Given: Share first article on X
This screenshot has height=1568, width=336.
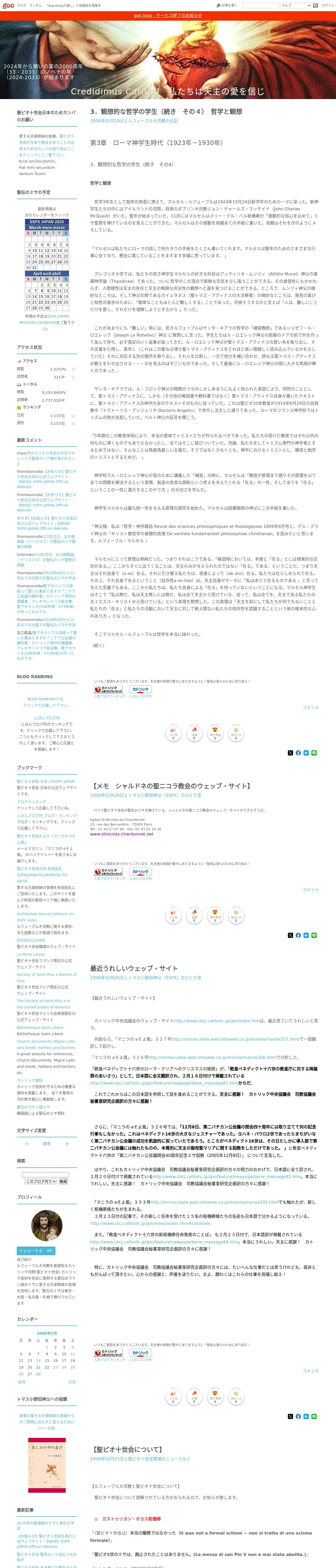Looking at the screenshot, I should click(290, 753).
